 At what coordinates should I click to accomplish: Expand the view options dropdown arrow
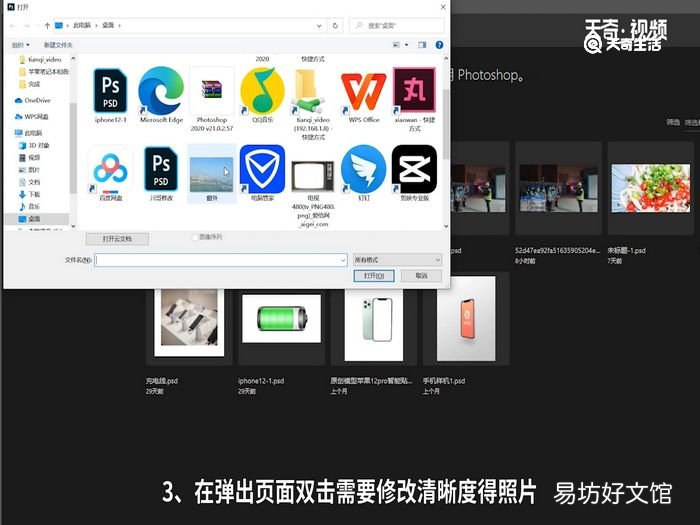click(406, 45)
